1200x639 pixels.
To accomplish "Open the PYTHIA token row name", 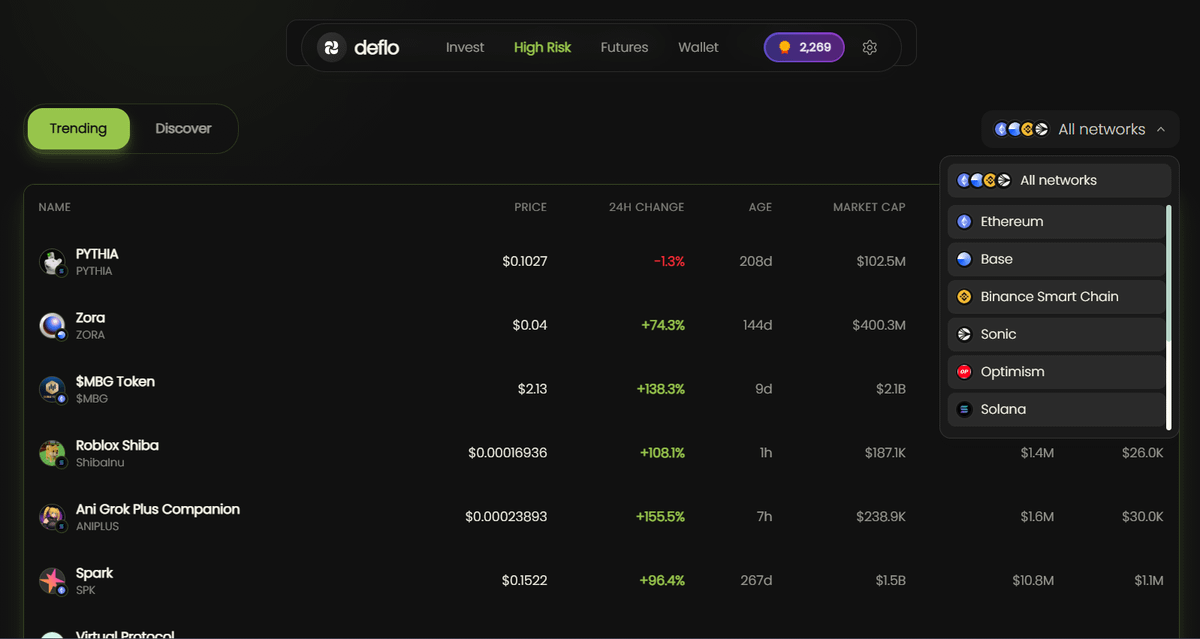I will click(97, 254).
